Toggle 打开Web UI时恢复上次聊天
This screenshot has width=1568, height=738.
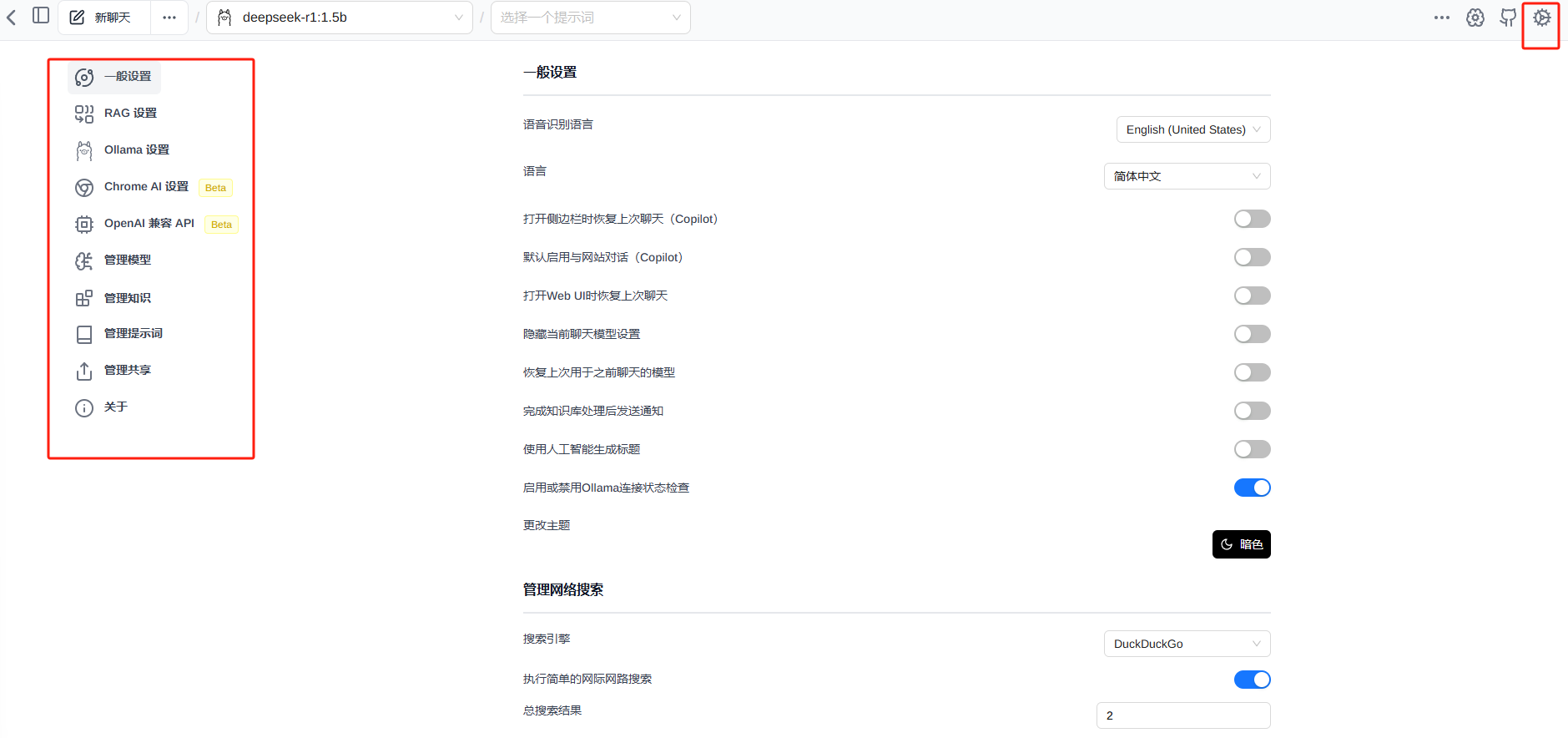[x=1252, y=296]
